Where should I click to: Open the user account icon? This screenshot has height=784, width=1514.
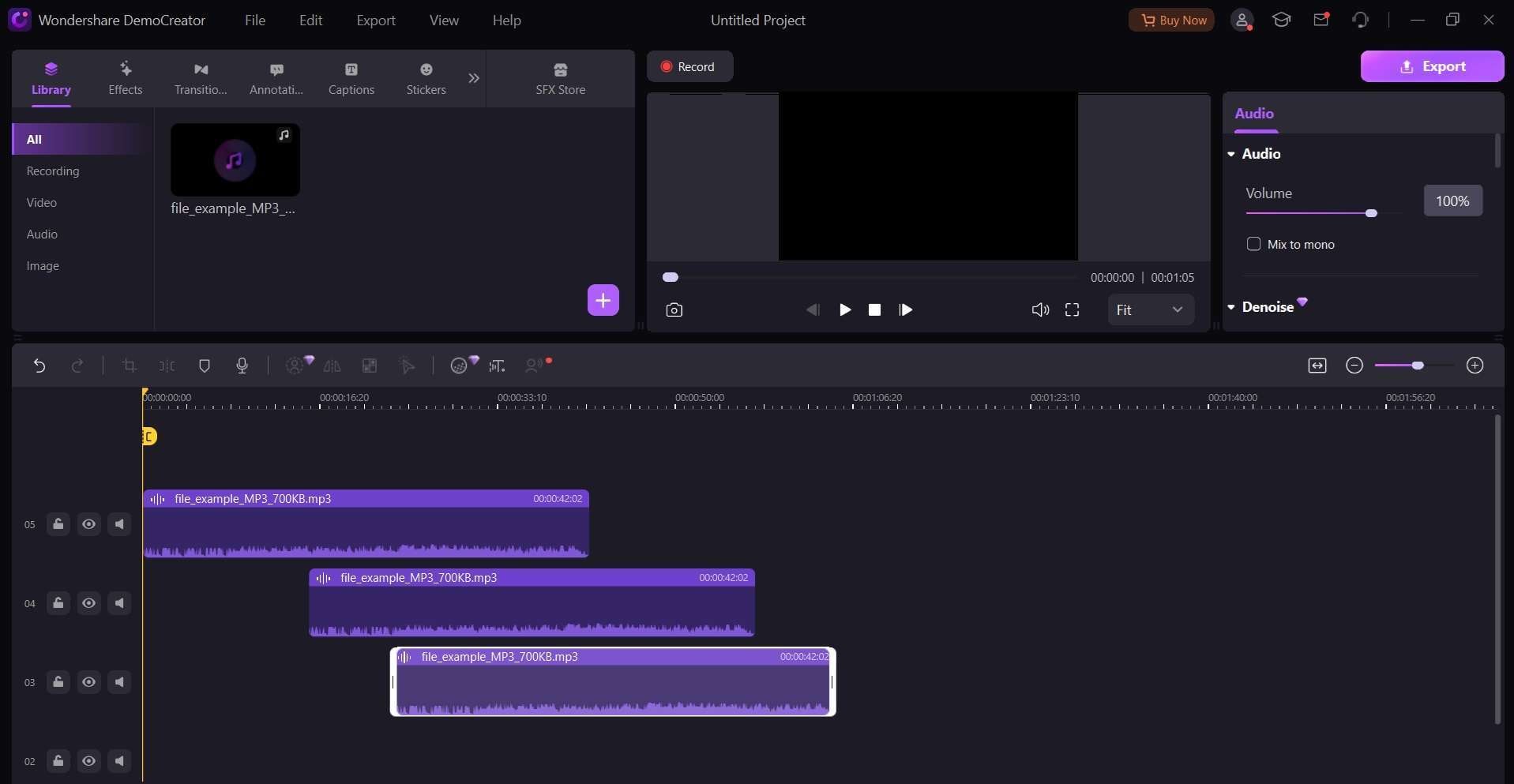(x=1242, y=21)
